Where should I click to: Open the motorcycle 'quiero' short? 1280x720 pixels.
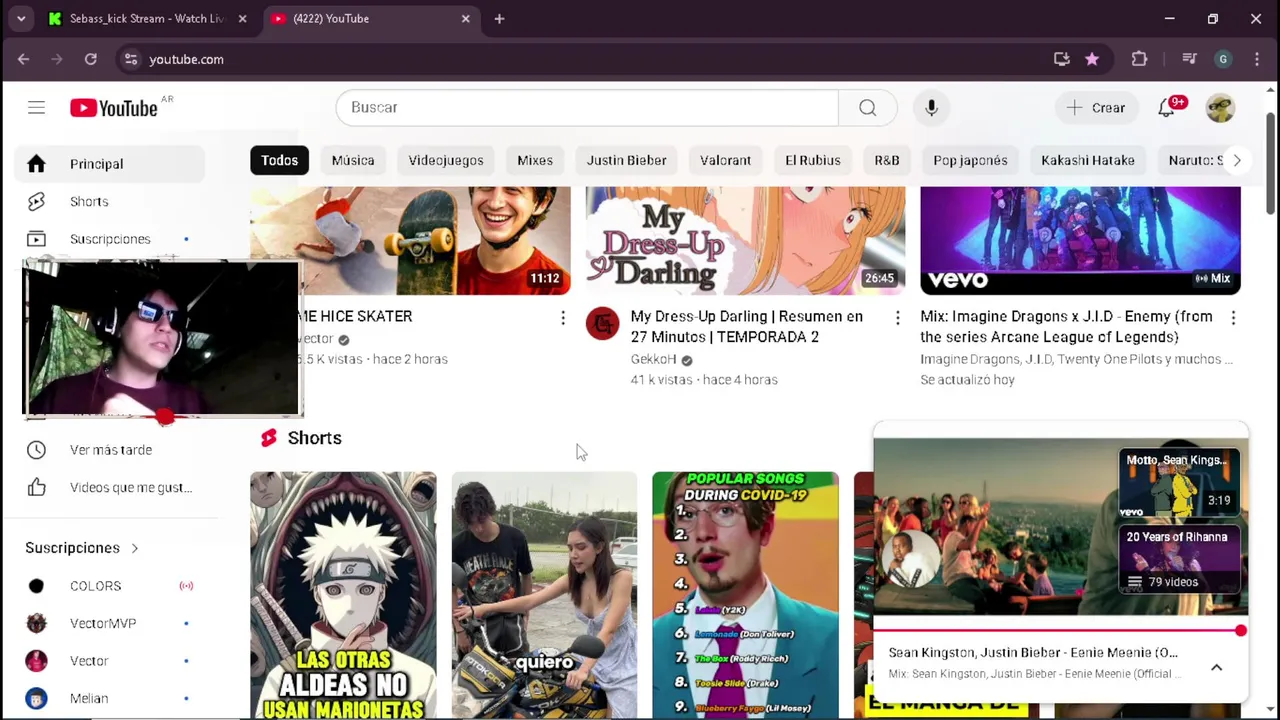click(x=544, y=595)
